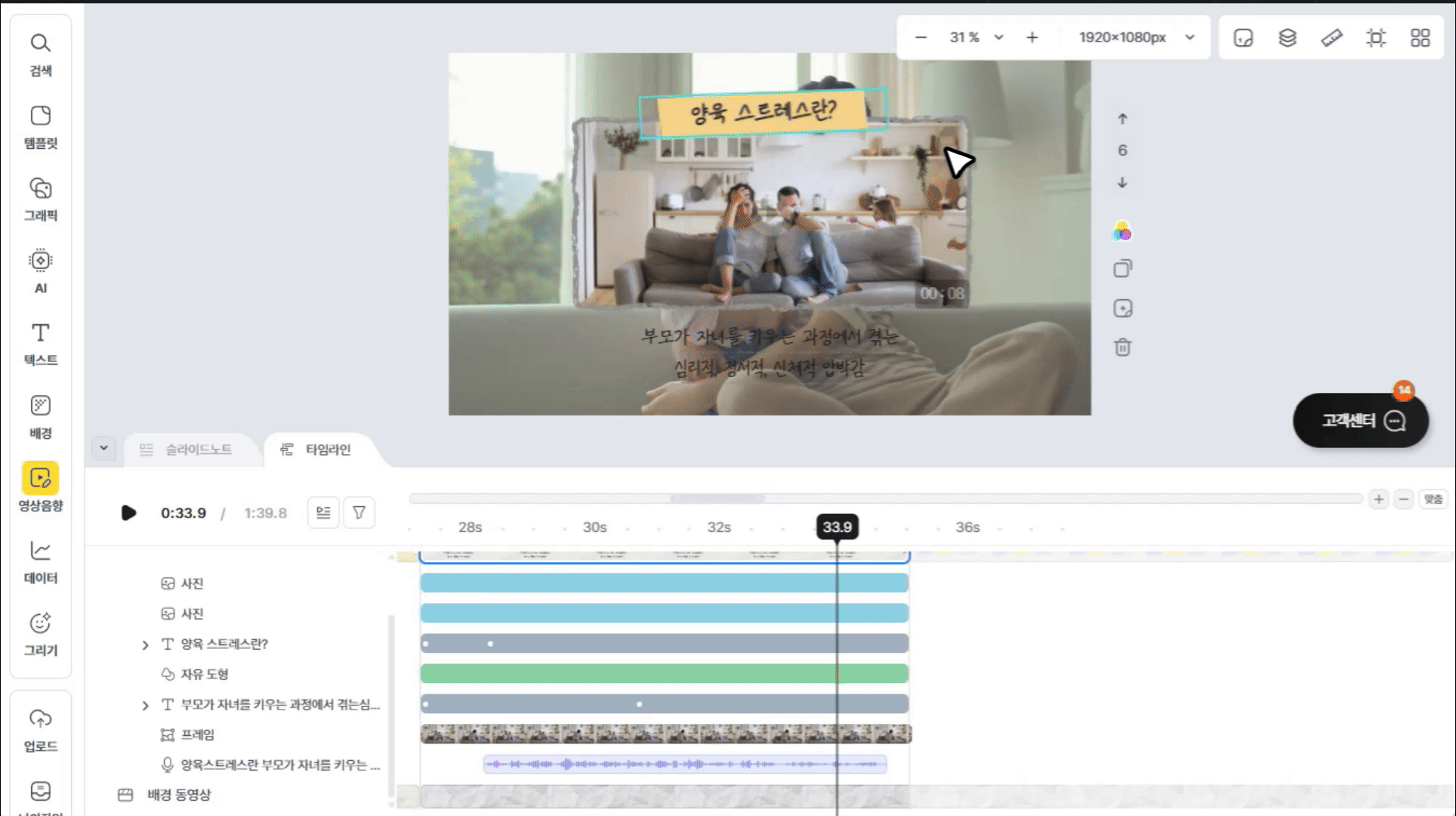This screenshot has height=816, width=1456.
Task: Click the ruler icon in top toolbar
Action: (x=1331, y=37)
